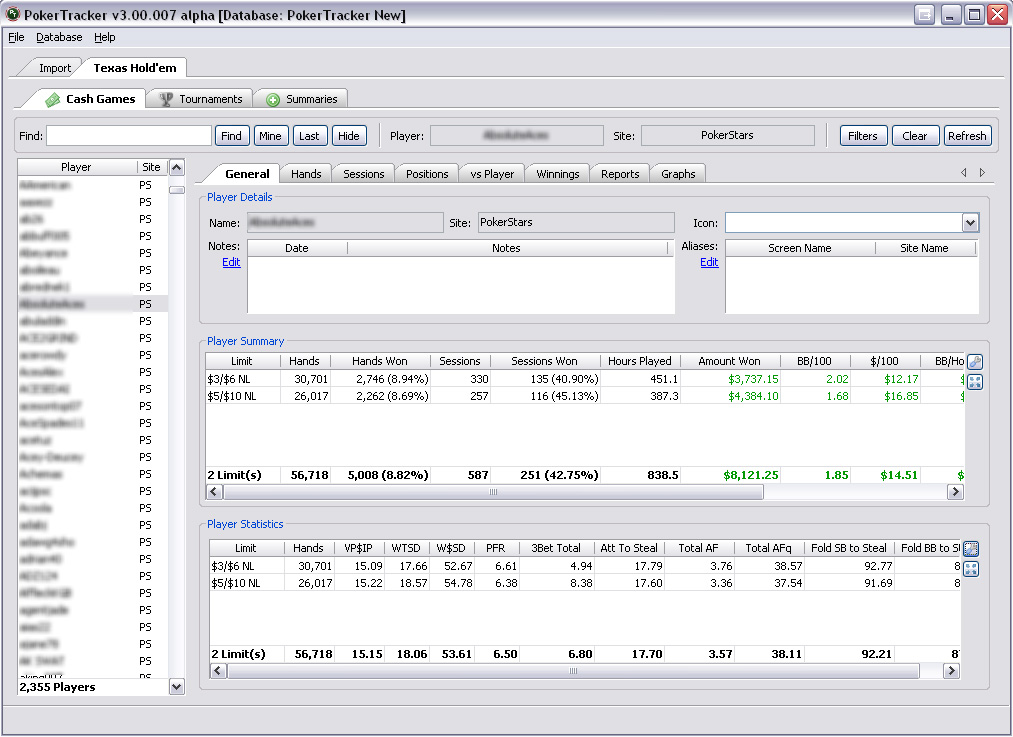Click the Screen Name column header in Aliases
The width and height of the screenshot is (1013, 737).
coord(800,248)
